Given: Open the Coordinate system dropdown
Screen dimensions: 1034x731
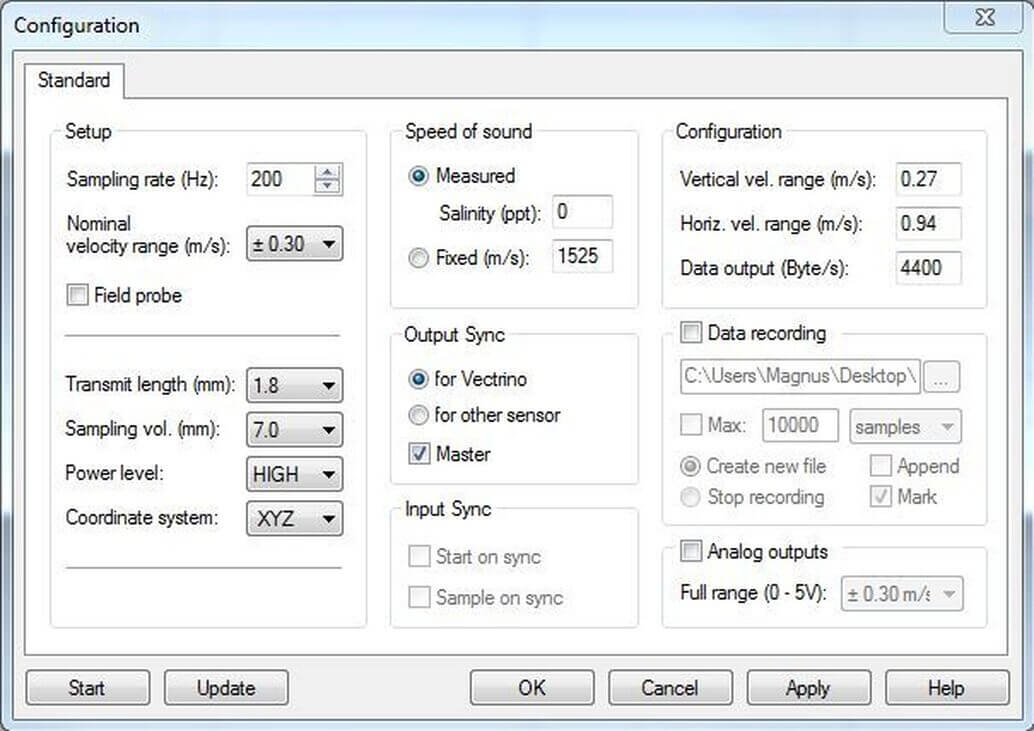Looking at the screenshot, I should click(x=294, y=518).
